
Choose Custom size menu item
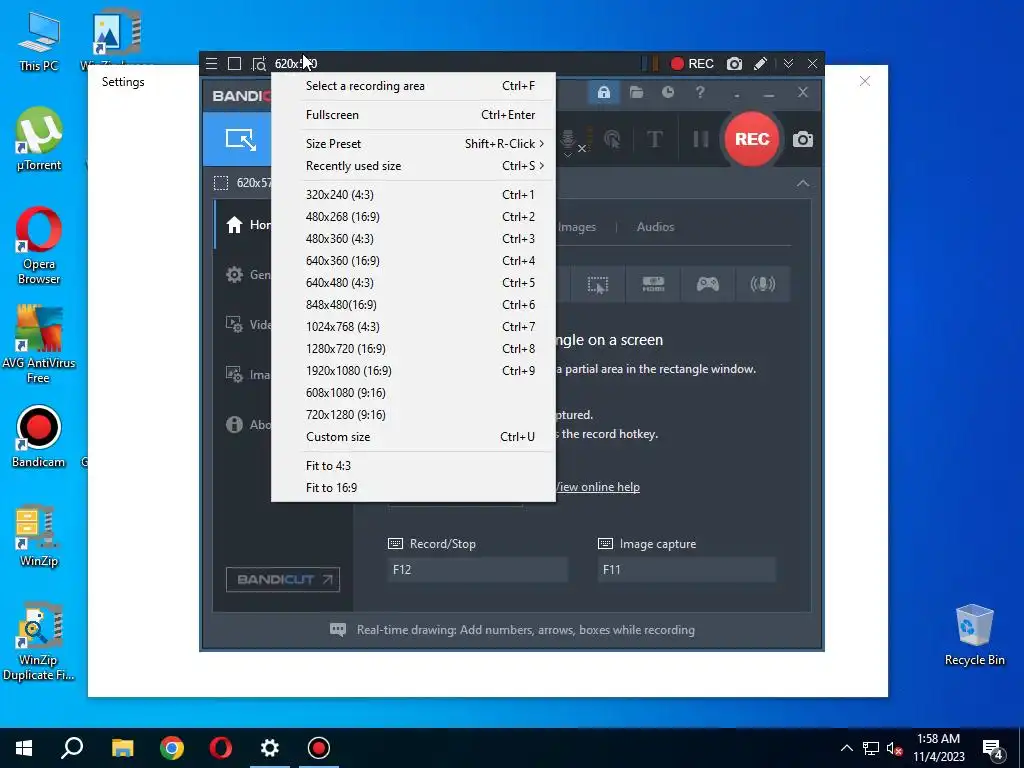[x=413, y=437]
